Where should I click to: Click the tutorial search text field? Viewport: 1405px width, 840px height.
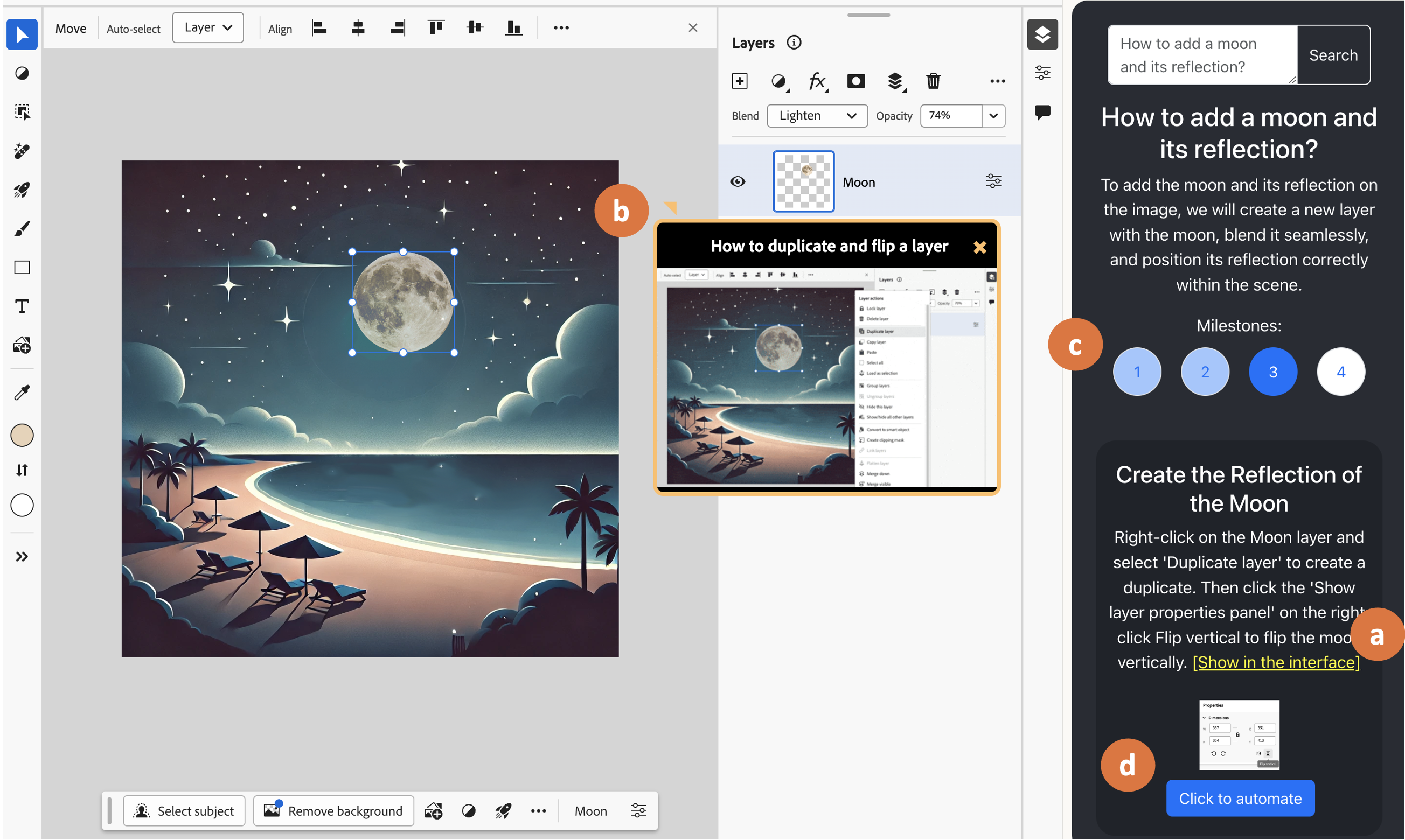1203,55
